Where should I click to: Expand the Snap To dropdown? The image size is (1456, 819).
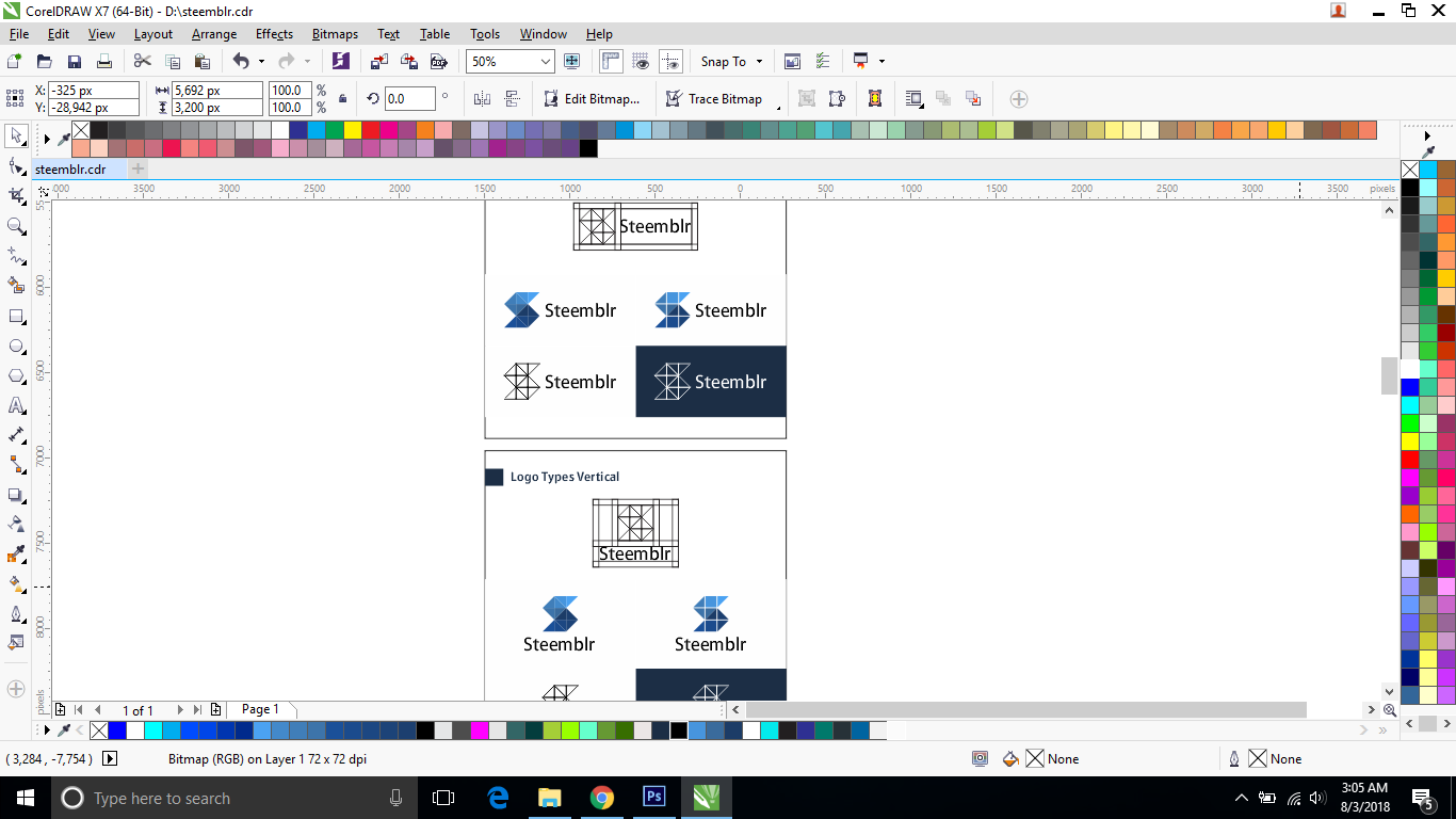point(759,61)
